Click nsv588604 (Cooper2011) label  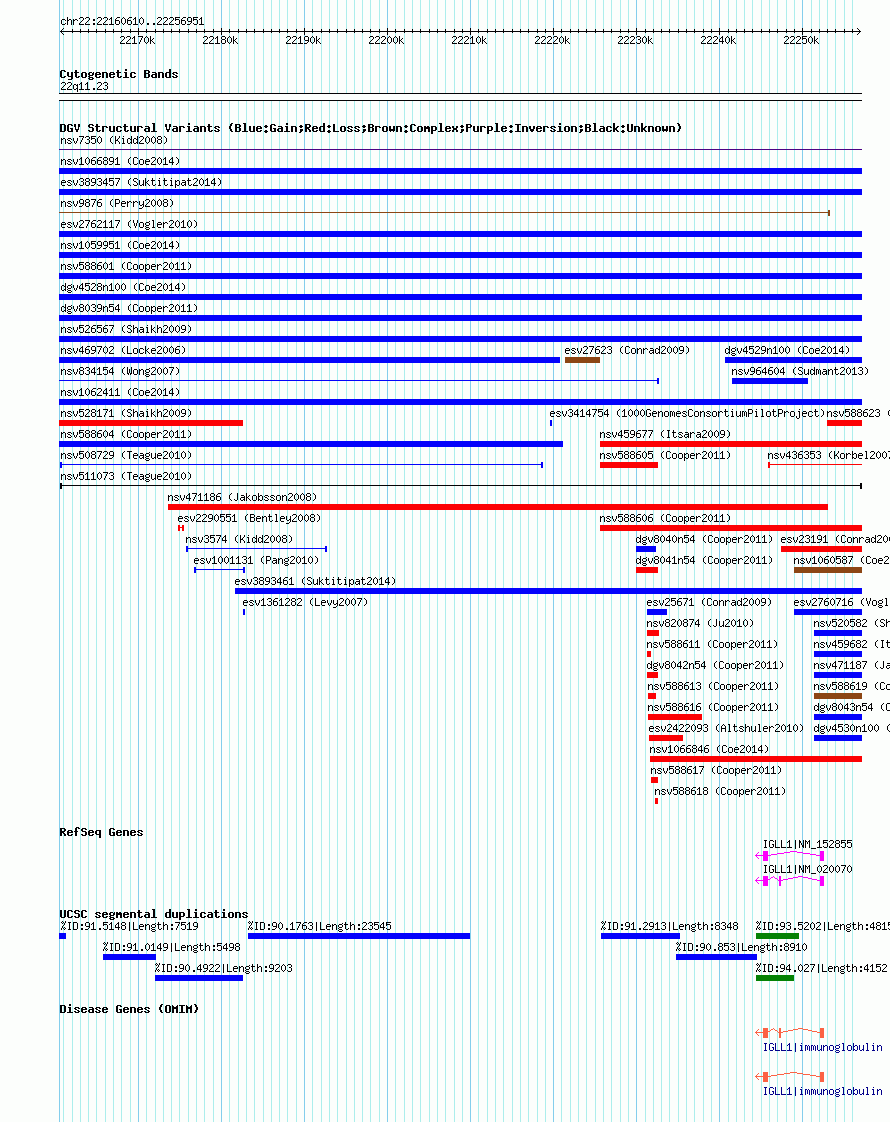[x=126, y=434]
